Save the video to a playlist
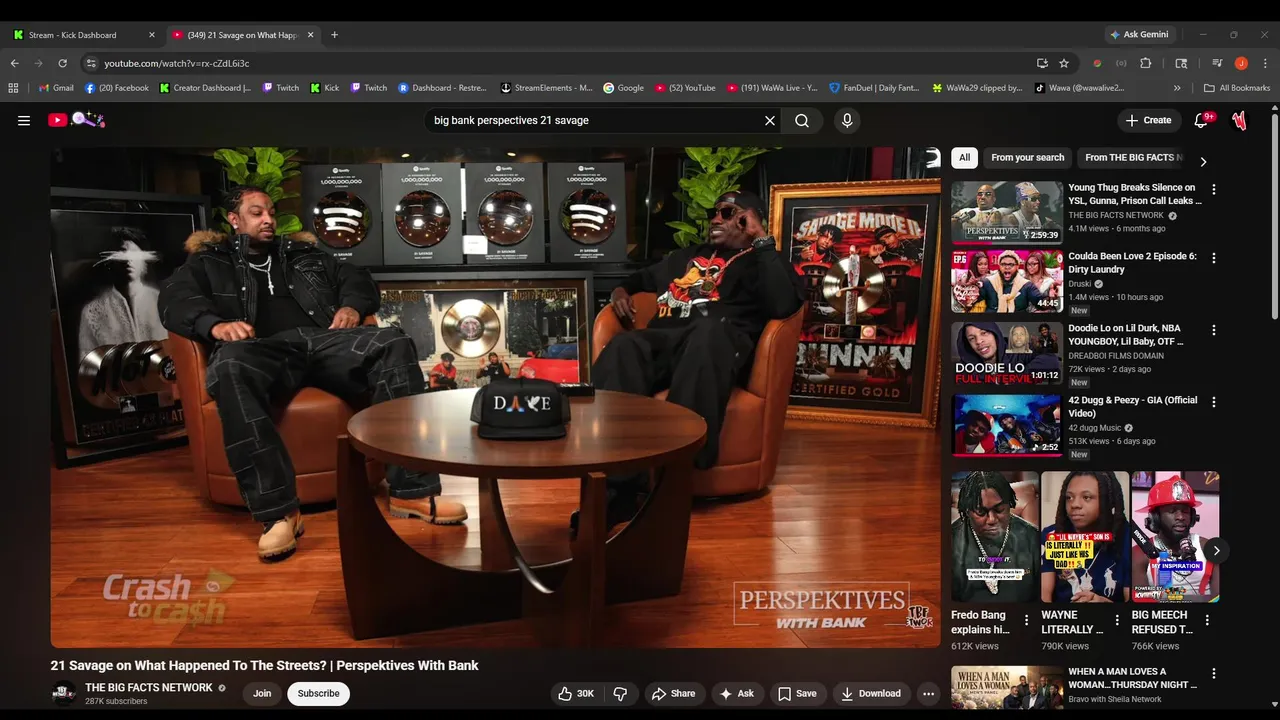The width and height of the screenshot is (1280, 720). point(797,693)
